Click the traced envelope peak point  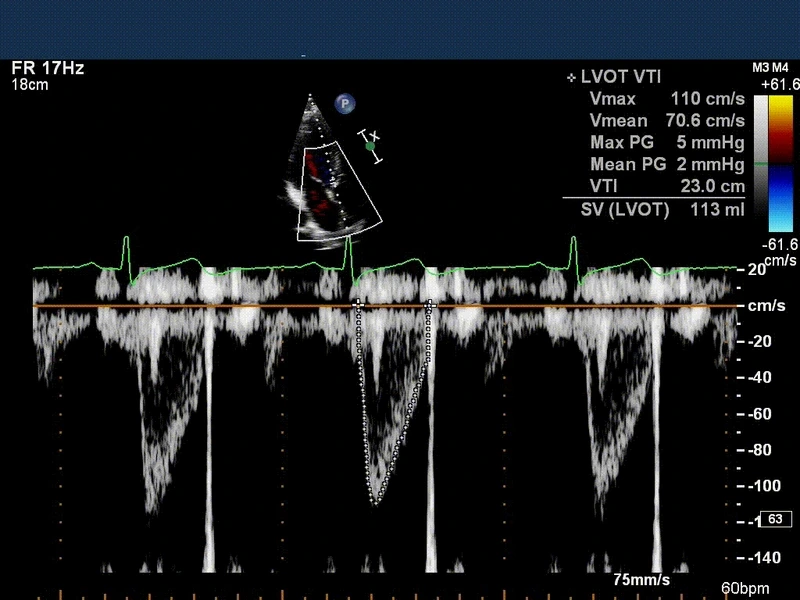pos(376,500)
